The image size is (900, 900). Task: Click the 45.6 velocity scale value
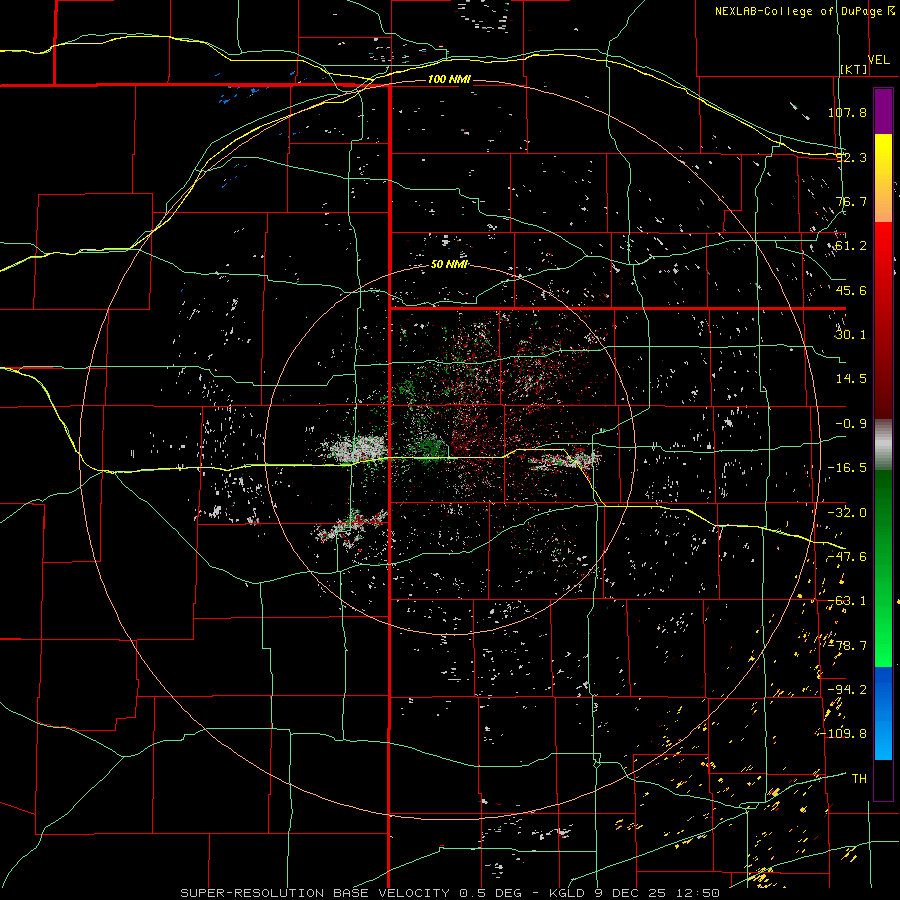click(x=851, y=290)
